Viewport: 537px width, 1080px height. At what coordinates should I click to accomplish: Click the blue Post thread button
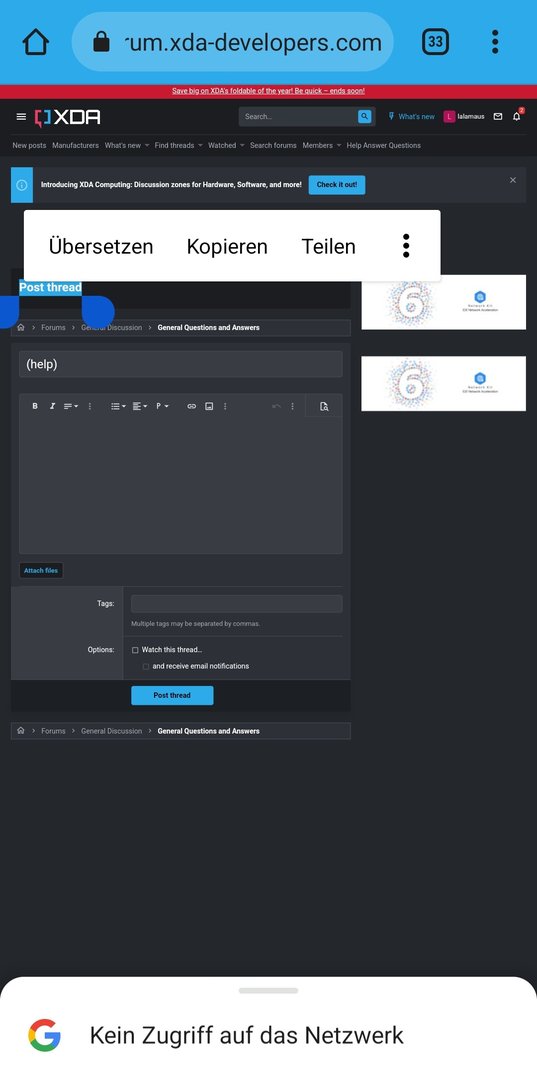tap(172, 695)
